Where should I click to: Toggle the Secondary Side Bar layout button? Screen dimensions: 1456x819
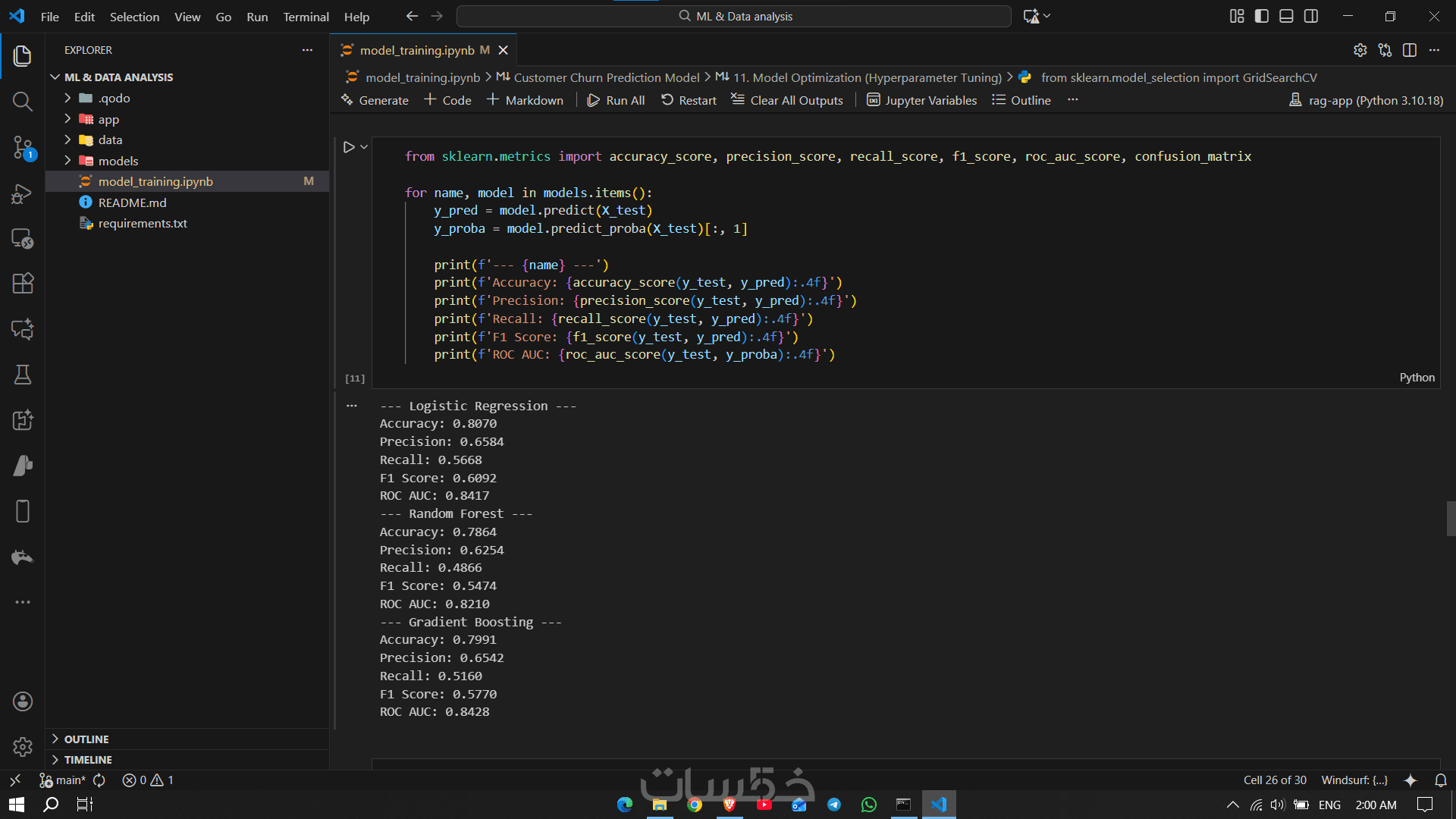coord(1311,16)
